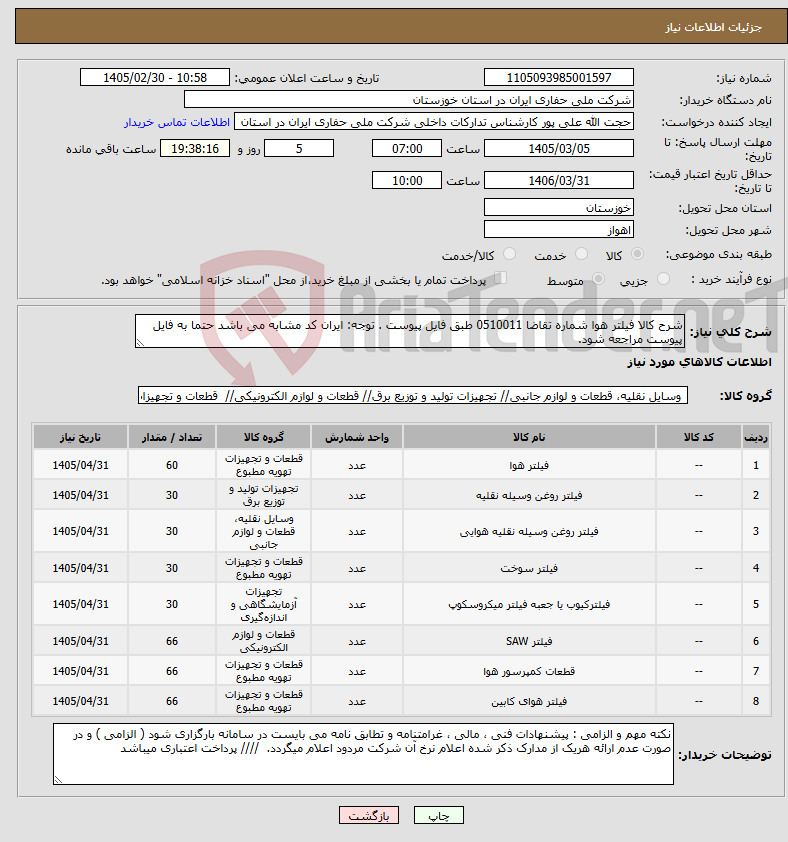This screenshot has width=788, height=842.
Task: Click the واحد شمارش column header
Action: (x=357, y=437)
